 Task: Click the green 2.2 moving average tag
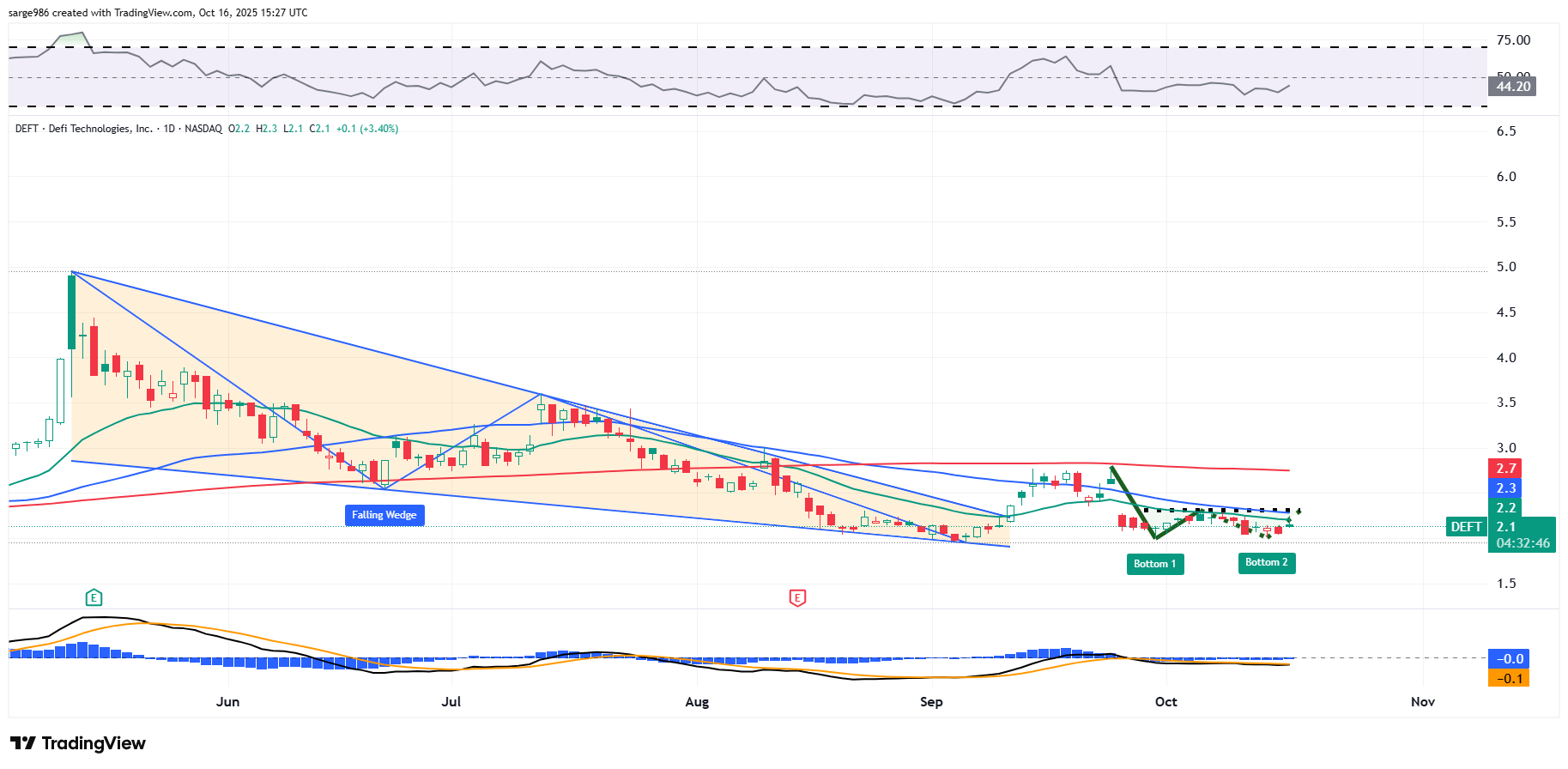coord(1505,508)
